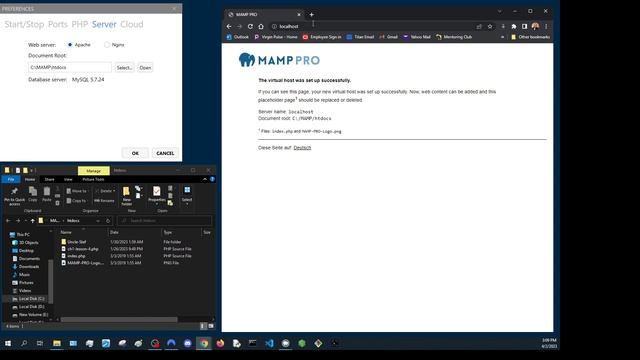Click the Document Root path field

(69, 67)
